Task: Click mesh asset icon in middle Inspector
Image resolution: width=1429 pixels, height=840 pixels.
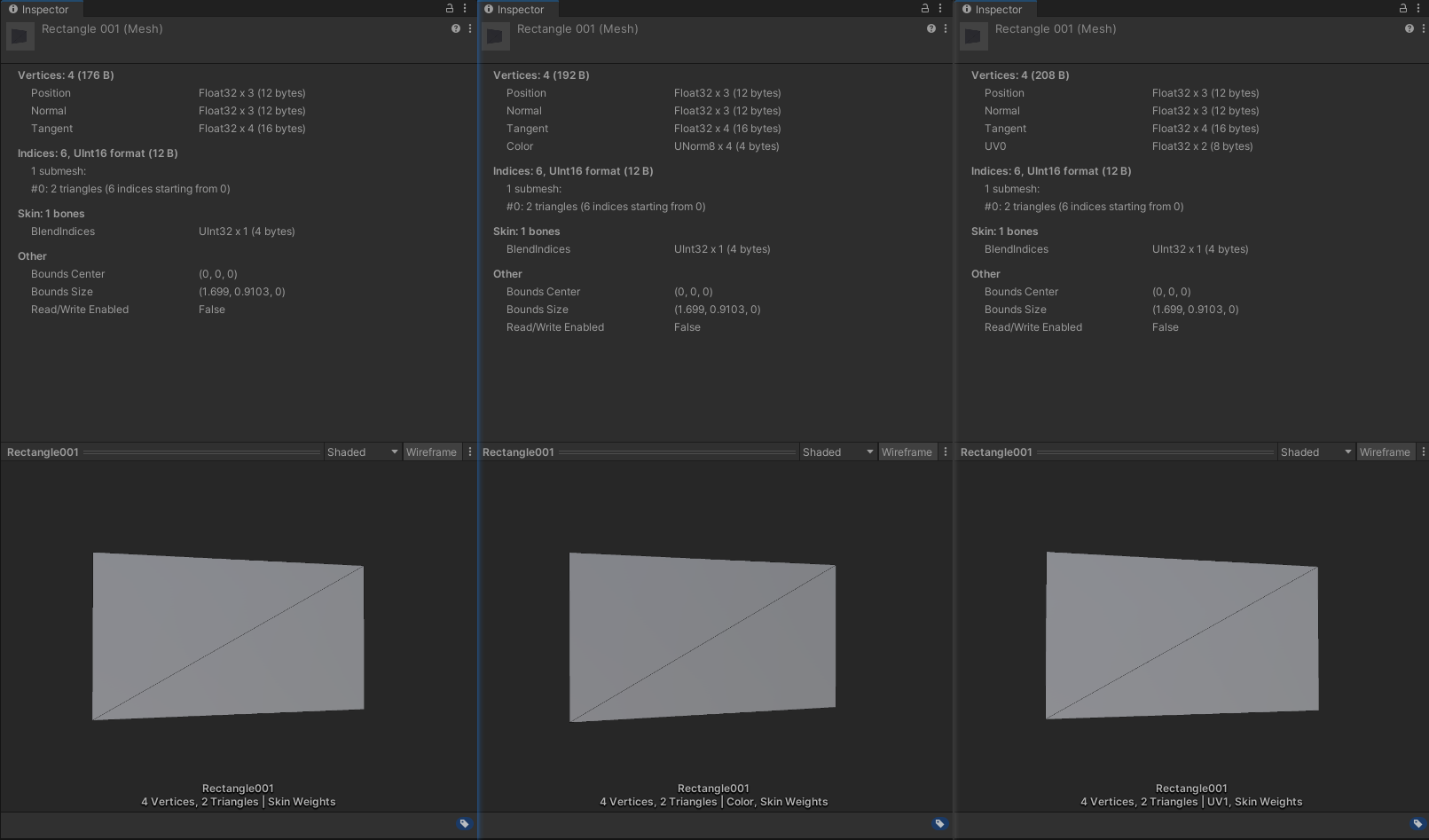Action: [x=496, y=36]
